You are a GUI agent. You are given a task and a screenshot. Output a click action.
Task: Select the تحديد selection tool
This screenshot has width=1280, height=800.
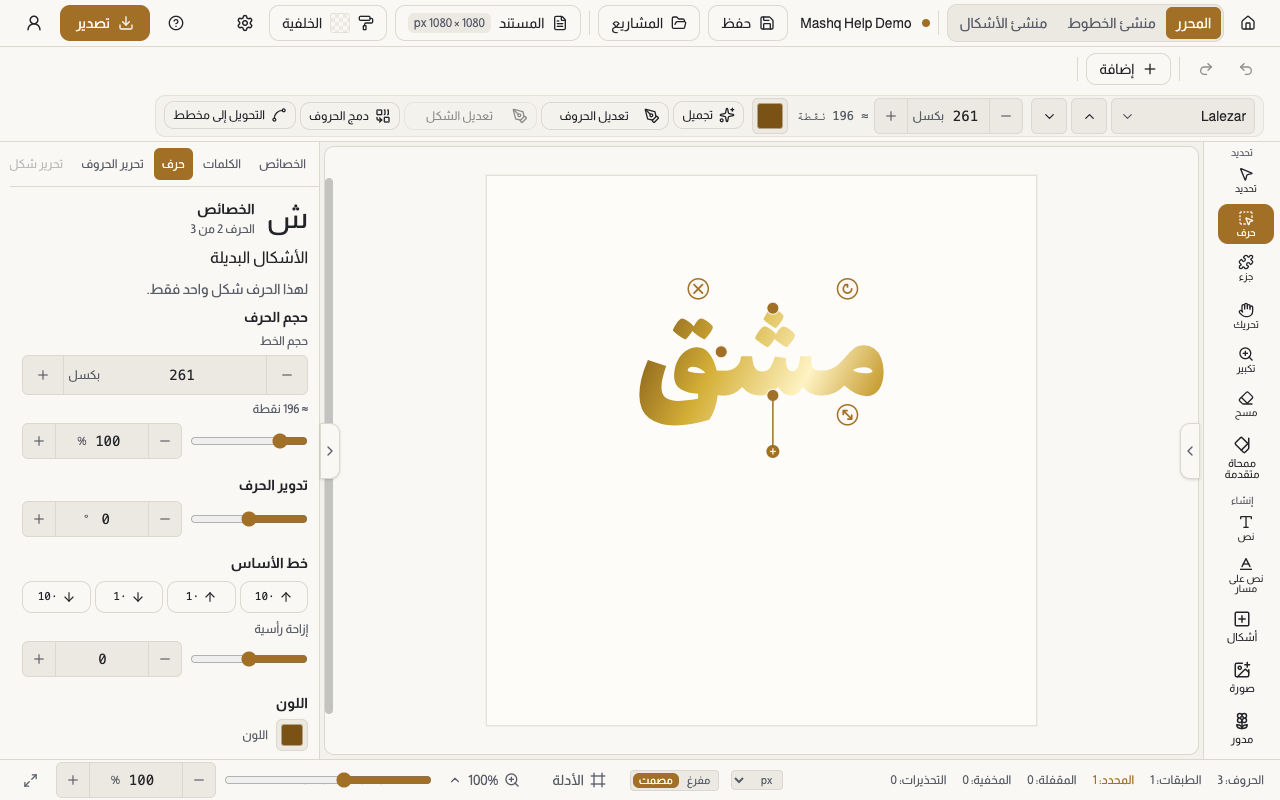coord(1245,180)
